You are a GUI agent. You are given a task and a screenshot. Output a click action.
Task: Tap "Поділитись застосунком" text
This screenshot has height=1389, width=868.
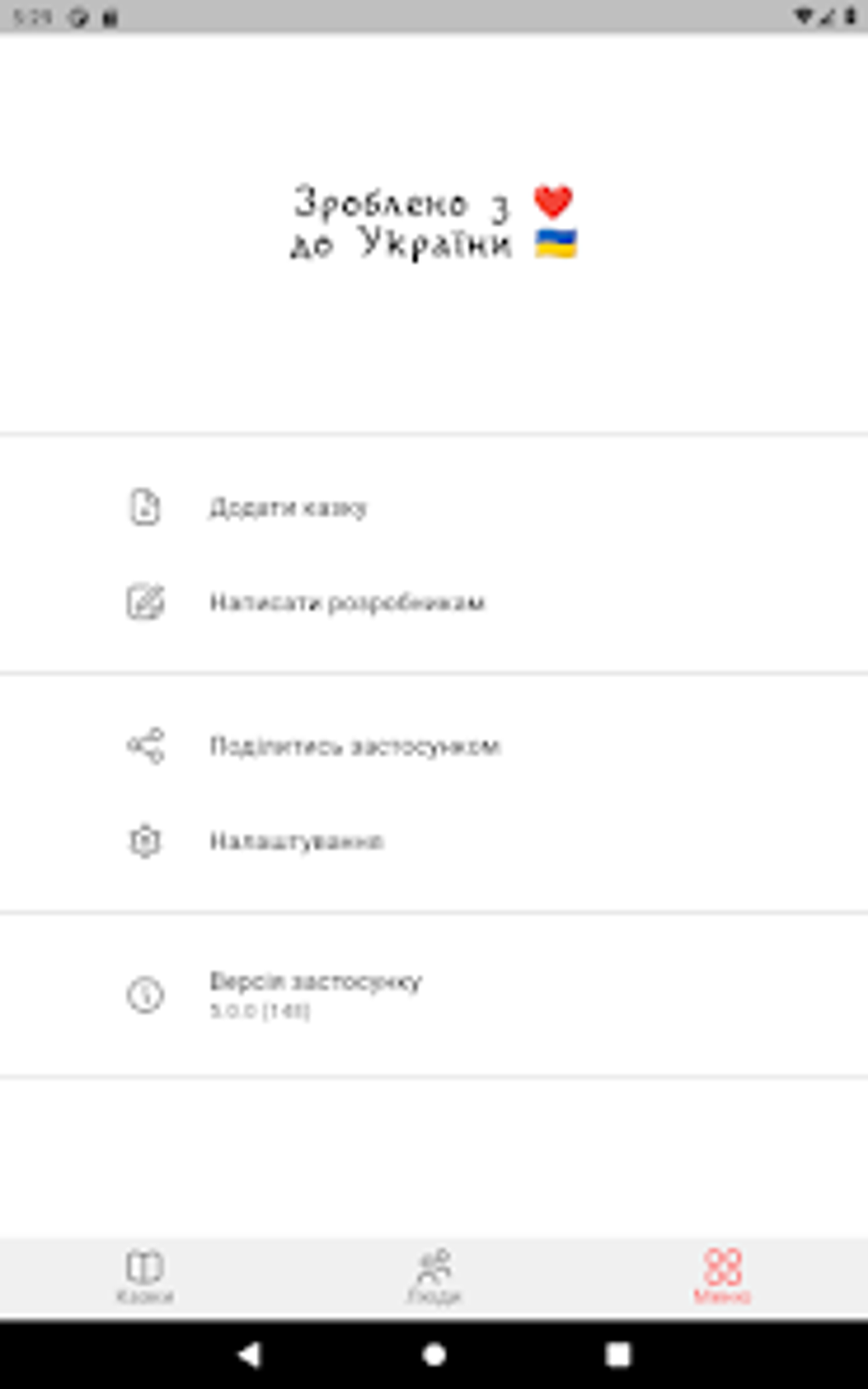pyautogui.click(x=355, y=746)
